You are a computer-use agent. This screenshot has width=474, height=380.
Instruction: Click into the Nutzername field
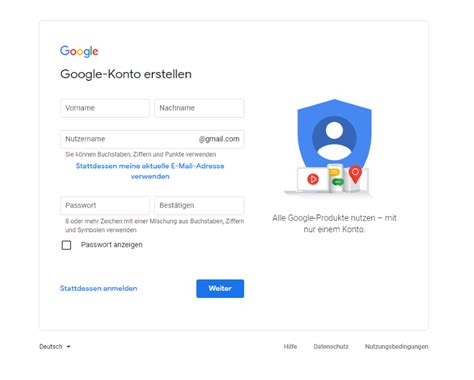(x=152, y=139)
